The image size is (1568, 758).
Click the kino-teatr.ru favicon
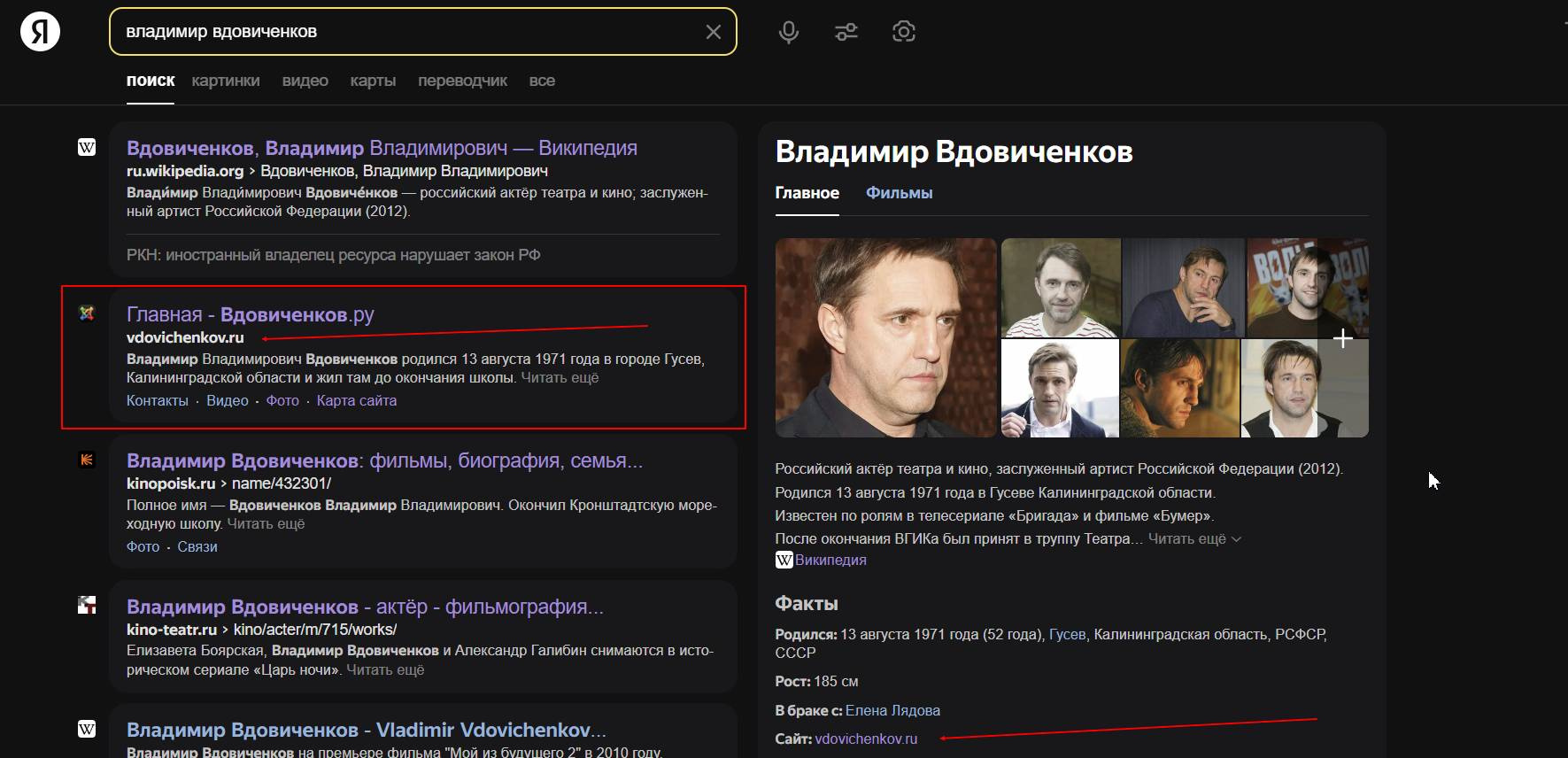(x=87, y=606)
